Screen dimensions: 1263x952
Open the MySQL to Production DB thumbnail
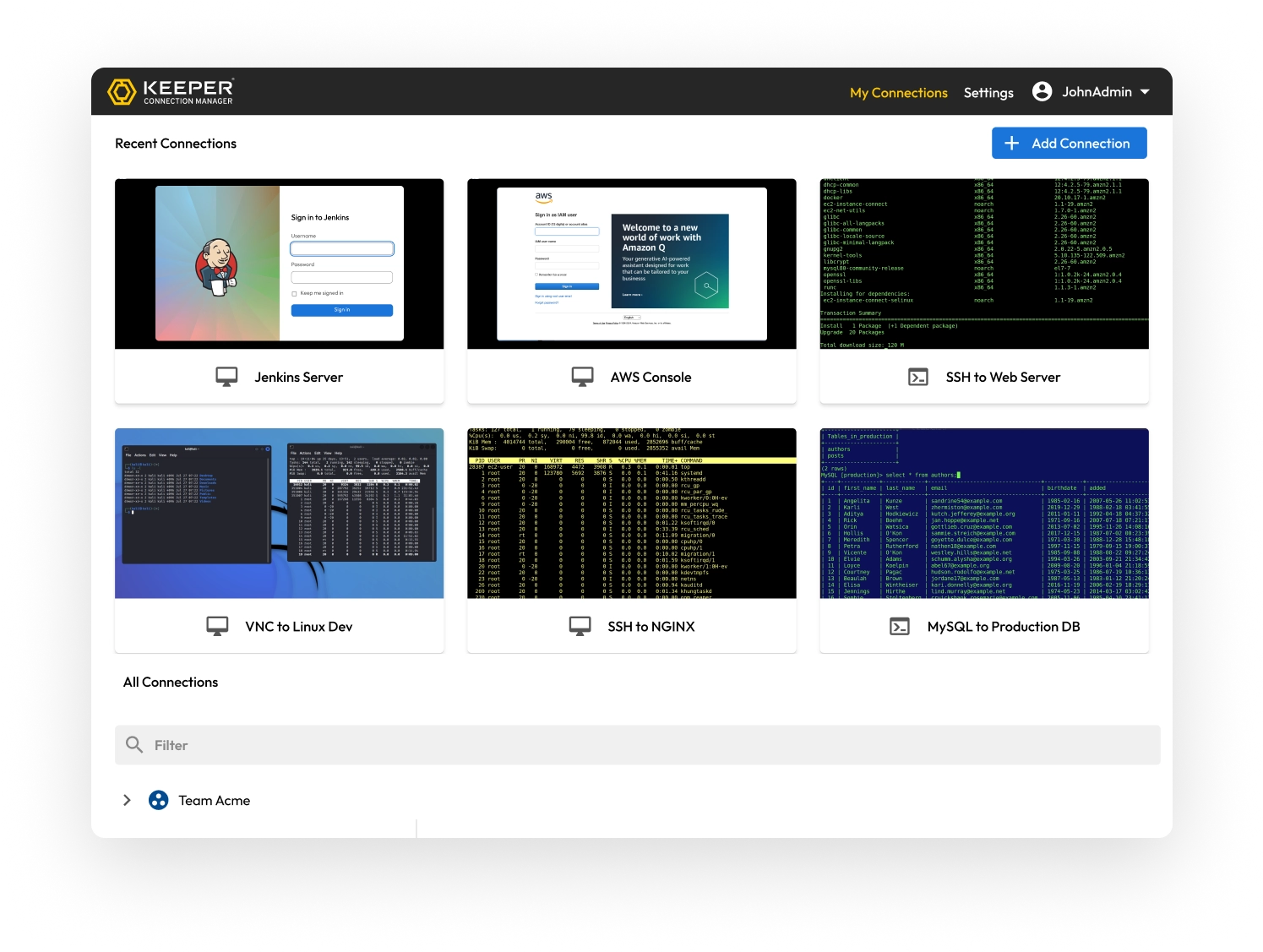(983, 513)
